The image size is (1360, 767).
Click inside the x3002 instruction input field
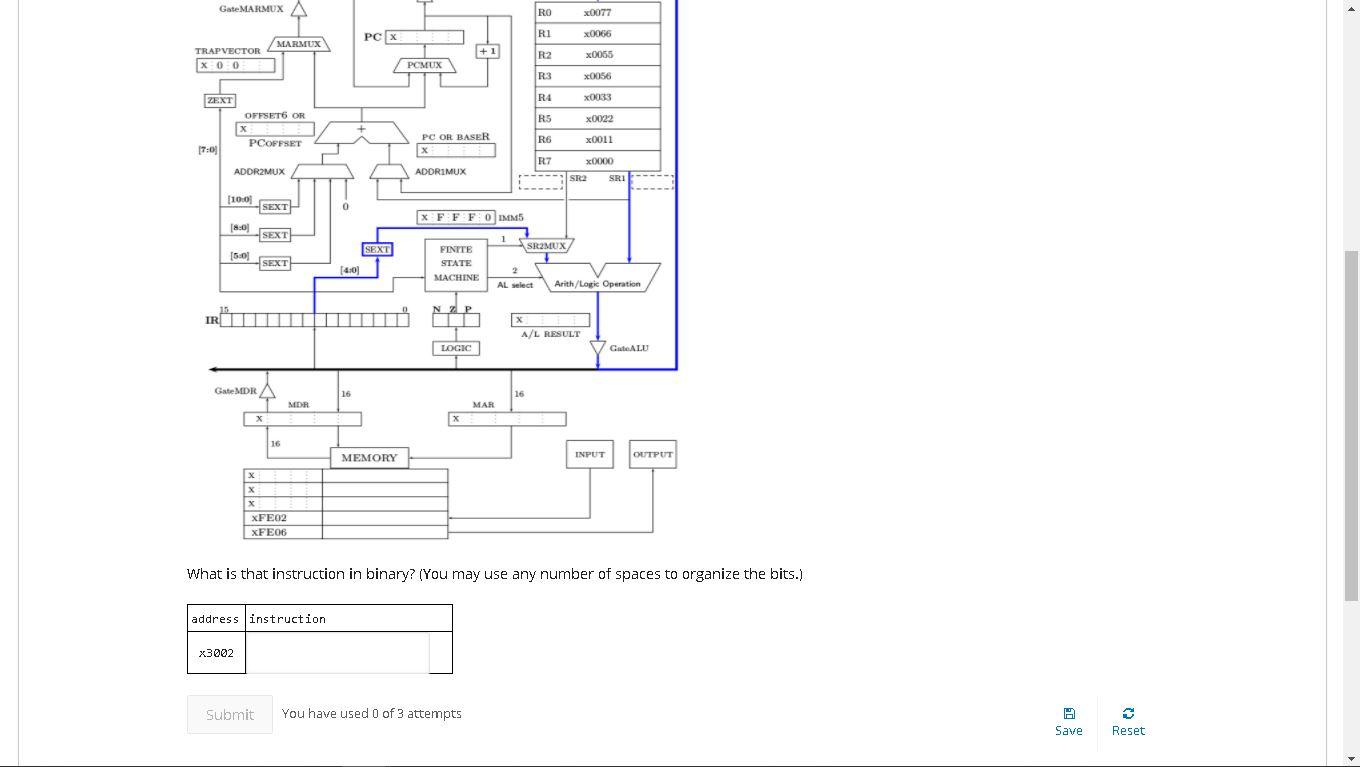(337, 650)
